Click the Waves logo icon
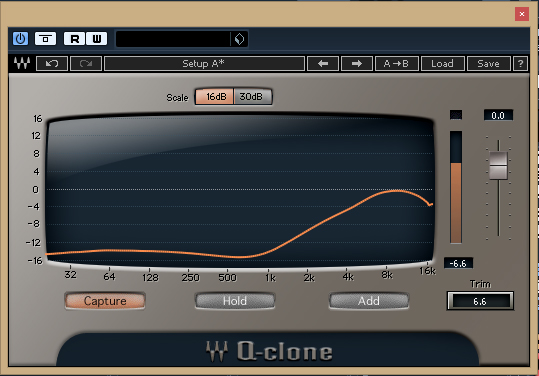Viewport: 539px width, 376px height. point(22,64)
